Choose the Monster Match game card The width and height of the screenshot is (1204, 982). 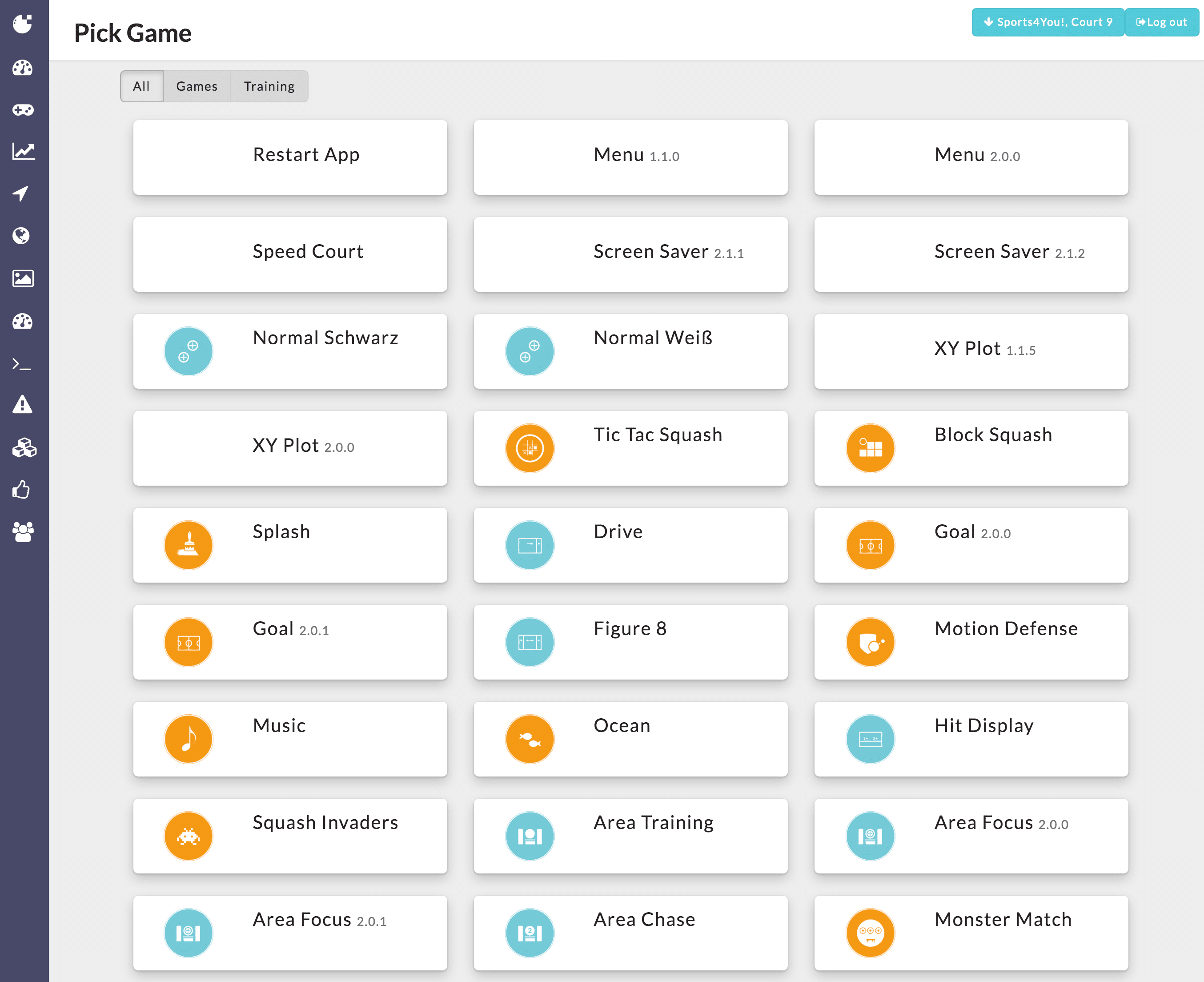[971, 932]
